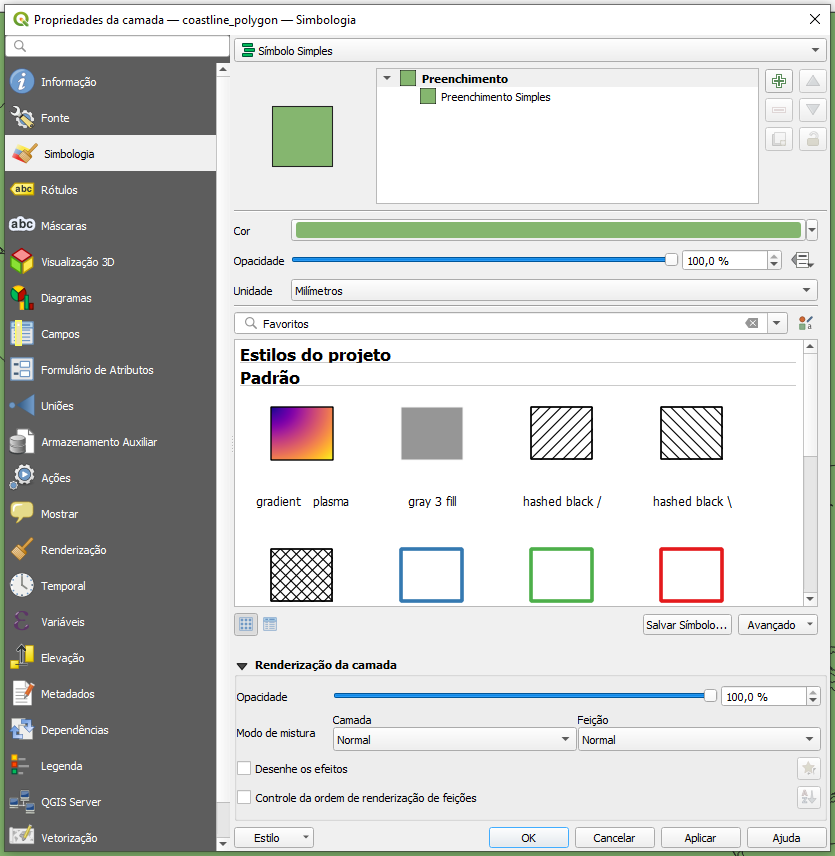The height and width of the screenshot is (856, 835).
Task: Open the style manager icon next to Favoritos
Action: click(806, 323)
